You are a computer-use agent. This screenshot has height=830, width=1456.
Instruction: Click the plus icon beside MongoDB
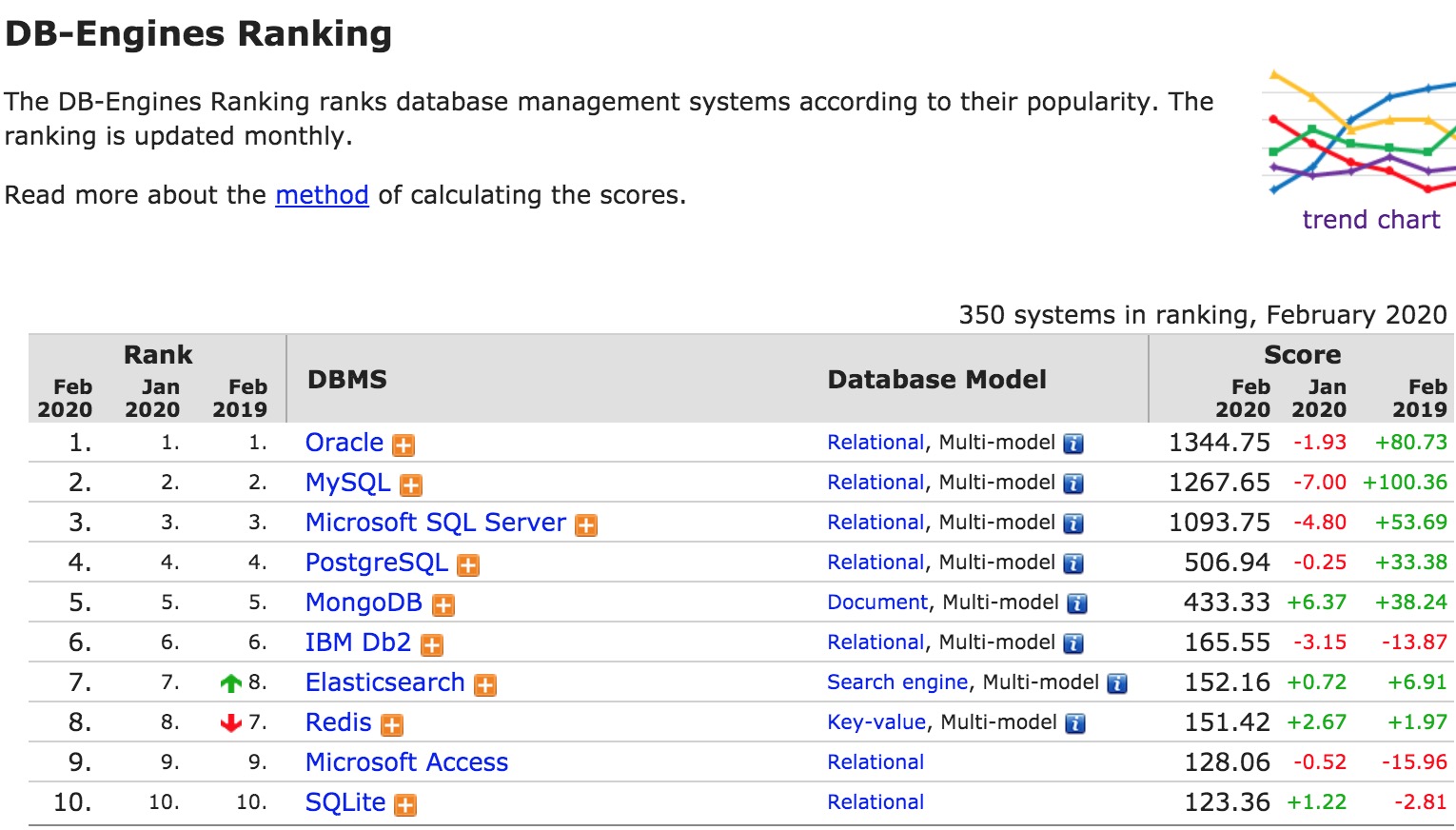coord(443,604)
